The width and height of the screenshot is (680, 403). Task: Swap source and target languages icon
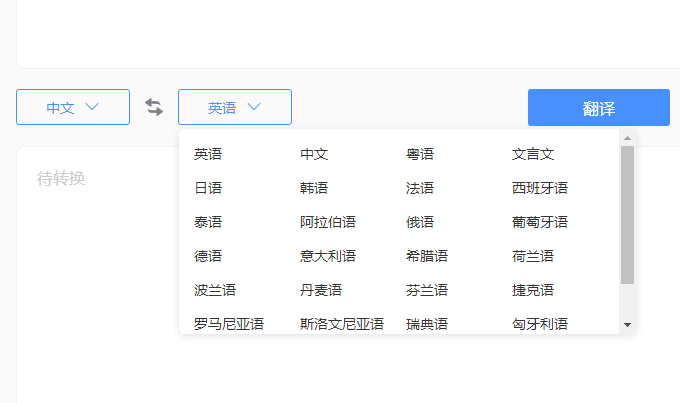coord(154,107)
